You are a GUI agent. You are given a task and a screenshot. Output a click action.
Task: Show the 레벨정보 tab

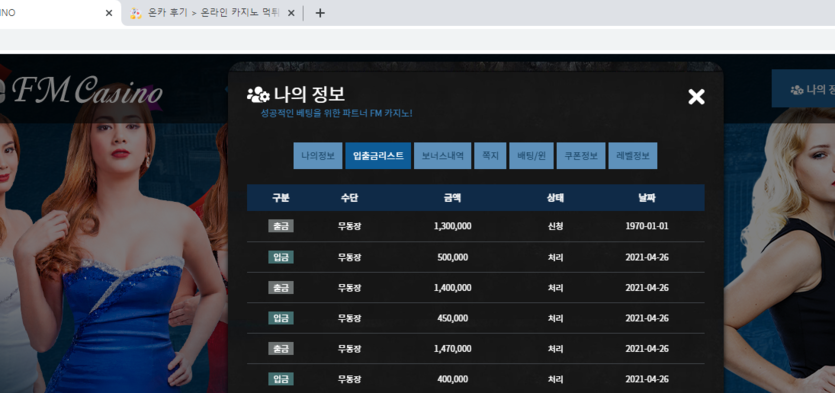(x=633, y=156)
